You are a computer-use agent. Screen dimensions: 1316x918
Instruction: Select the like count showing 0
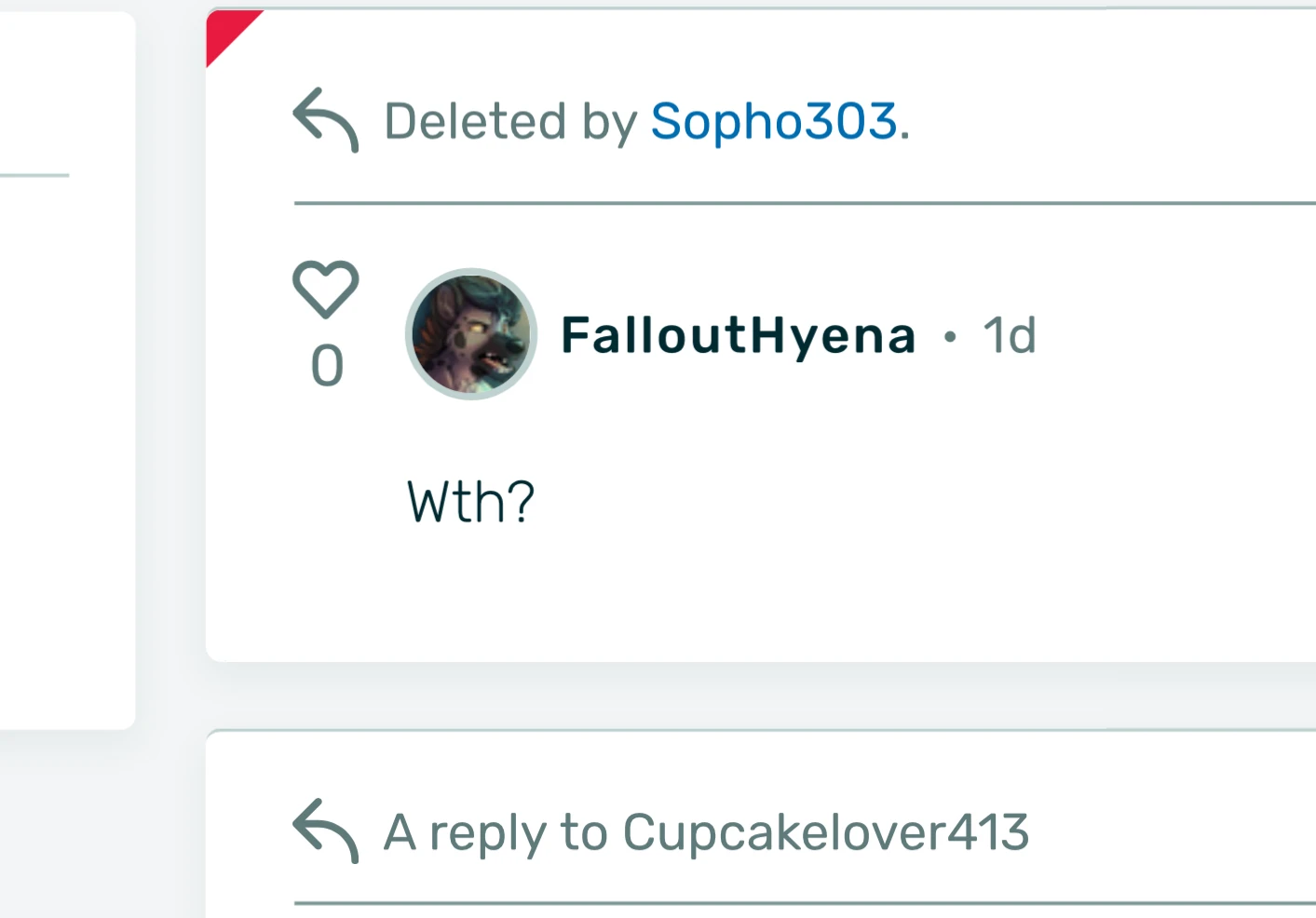[327, 365]
